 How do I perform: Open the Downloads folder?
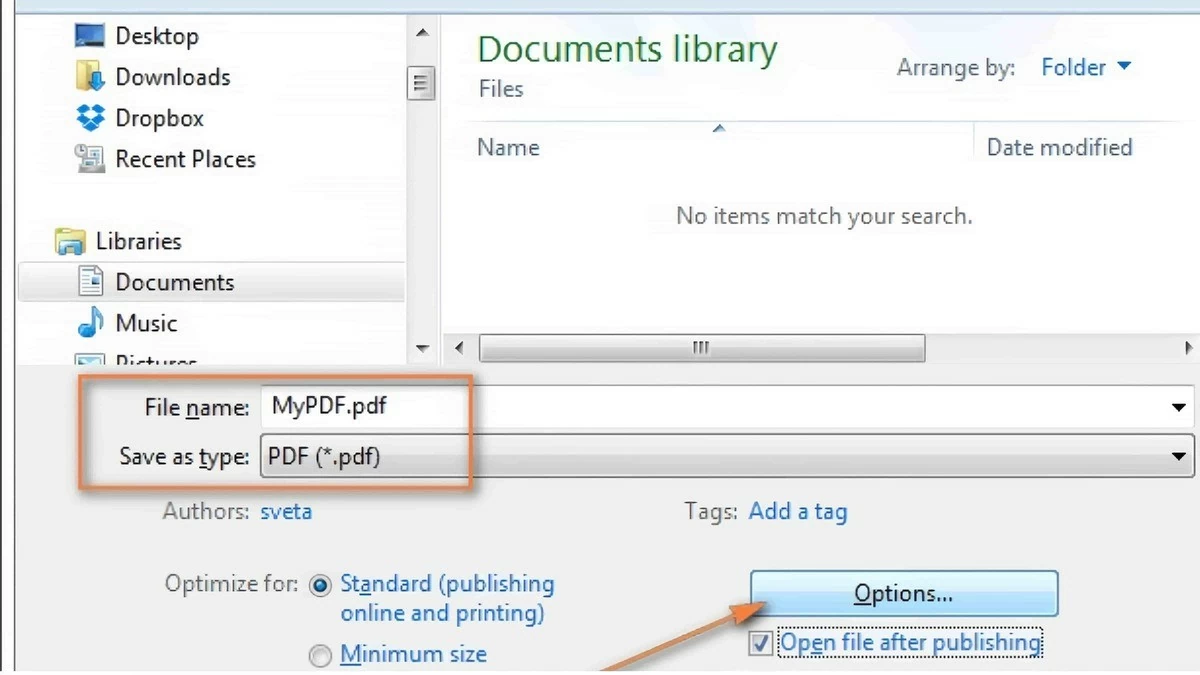[x=172, y=76]
